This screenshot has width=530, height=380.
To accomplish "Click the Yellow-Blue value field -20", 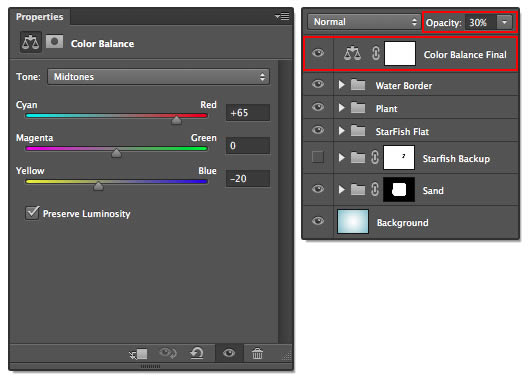I will pos(248,178).
